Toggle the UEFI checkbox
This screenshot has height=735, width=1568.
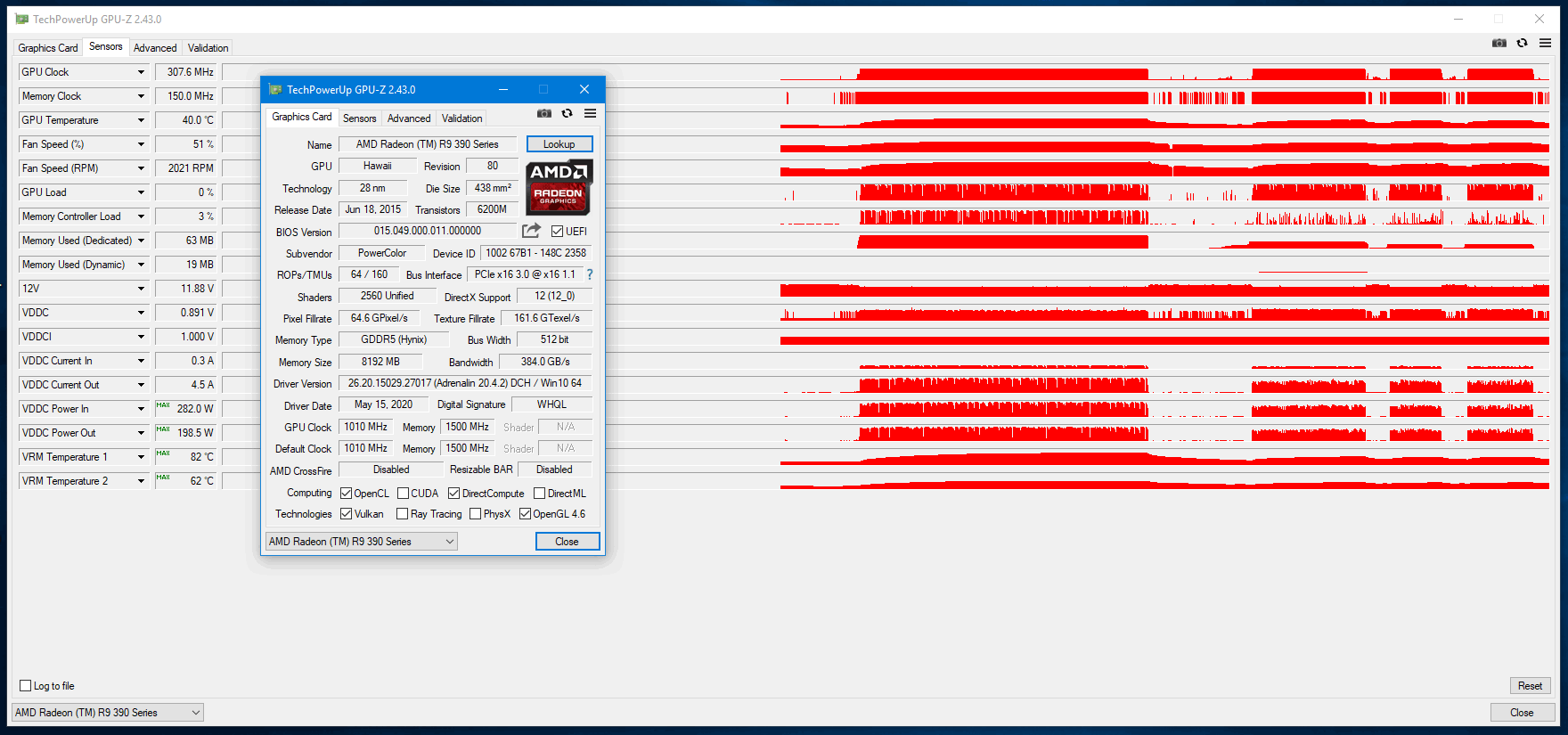tap(557, 232)
